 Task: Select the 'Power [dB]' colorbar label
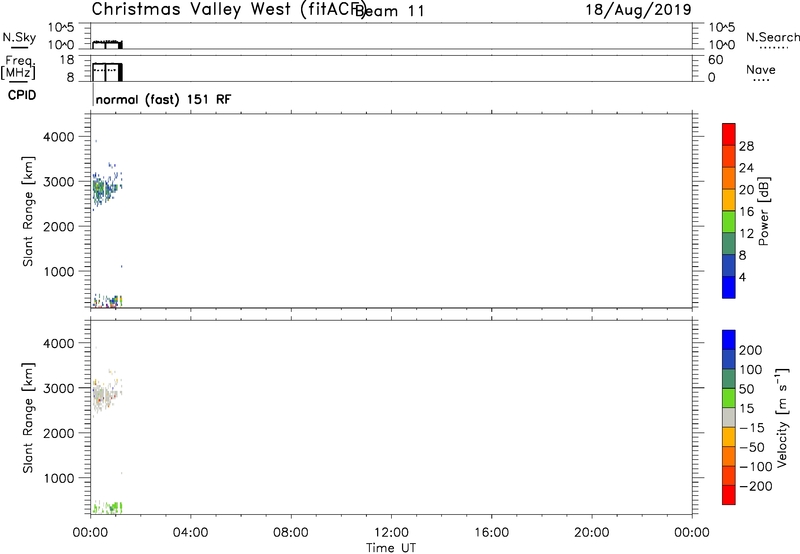click(763, 211)
